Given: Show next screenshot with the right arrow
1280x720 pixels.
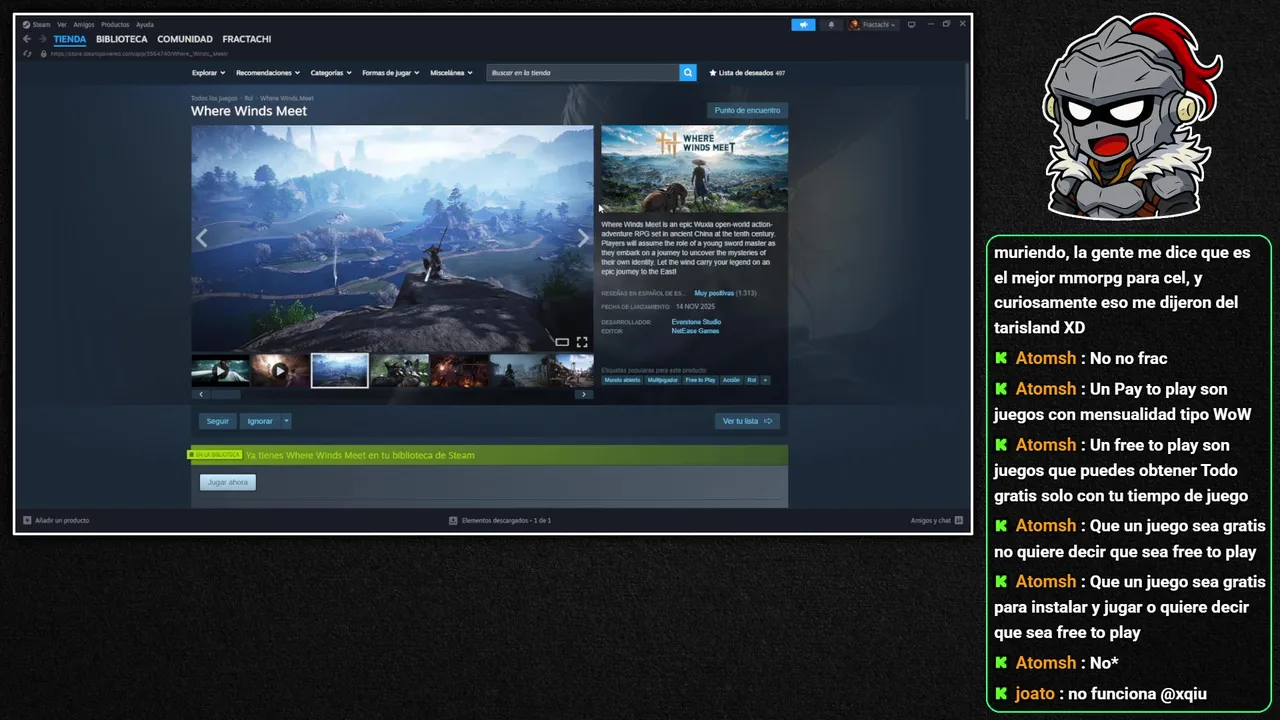Looking at the screenshot, I should pos(584,238).
